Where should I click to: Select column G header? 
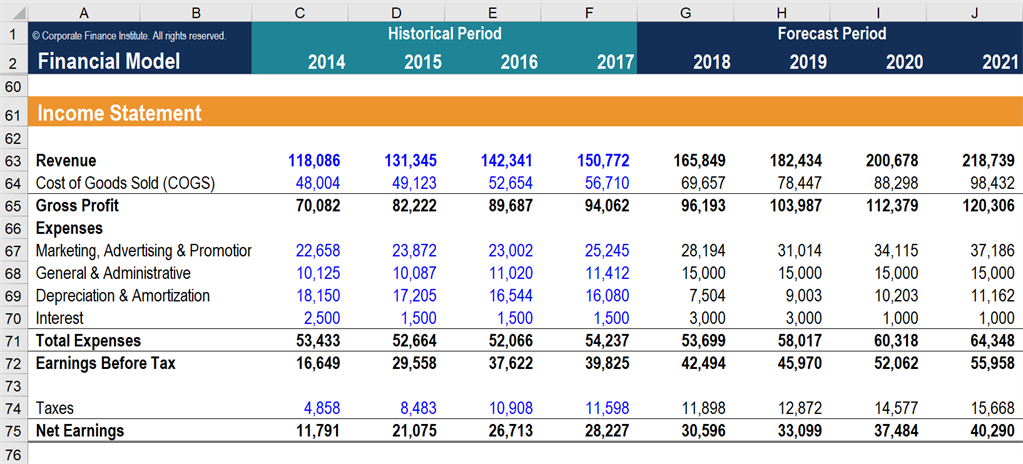pyautogui.click(x=684, y=12)
